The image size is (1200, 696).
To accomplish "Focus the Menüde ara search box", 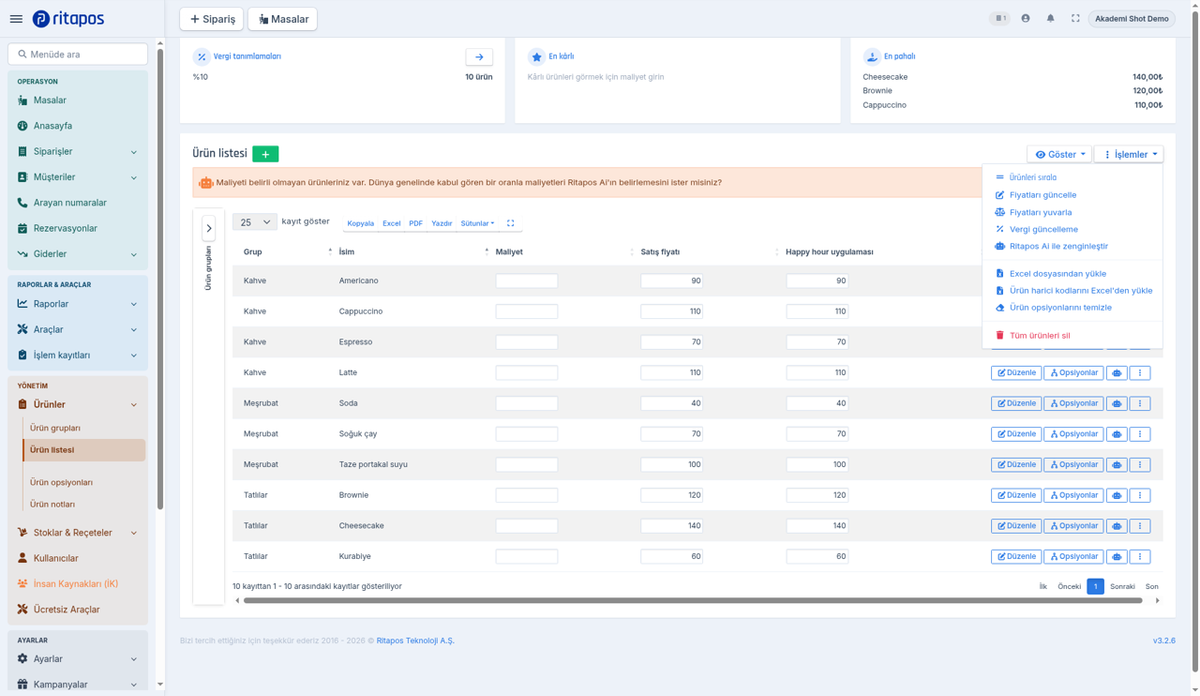I will pos(78,54).
